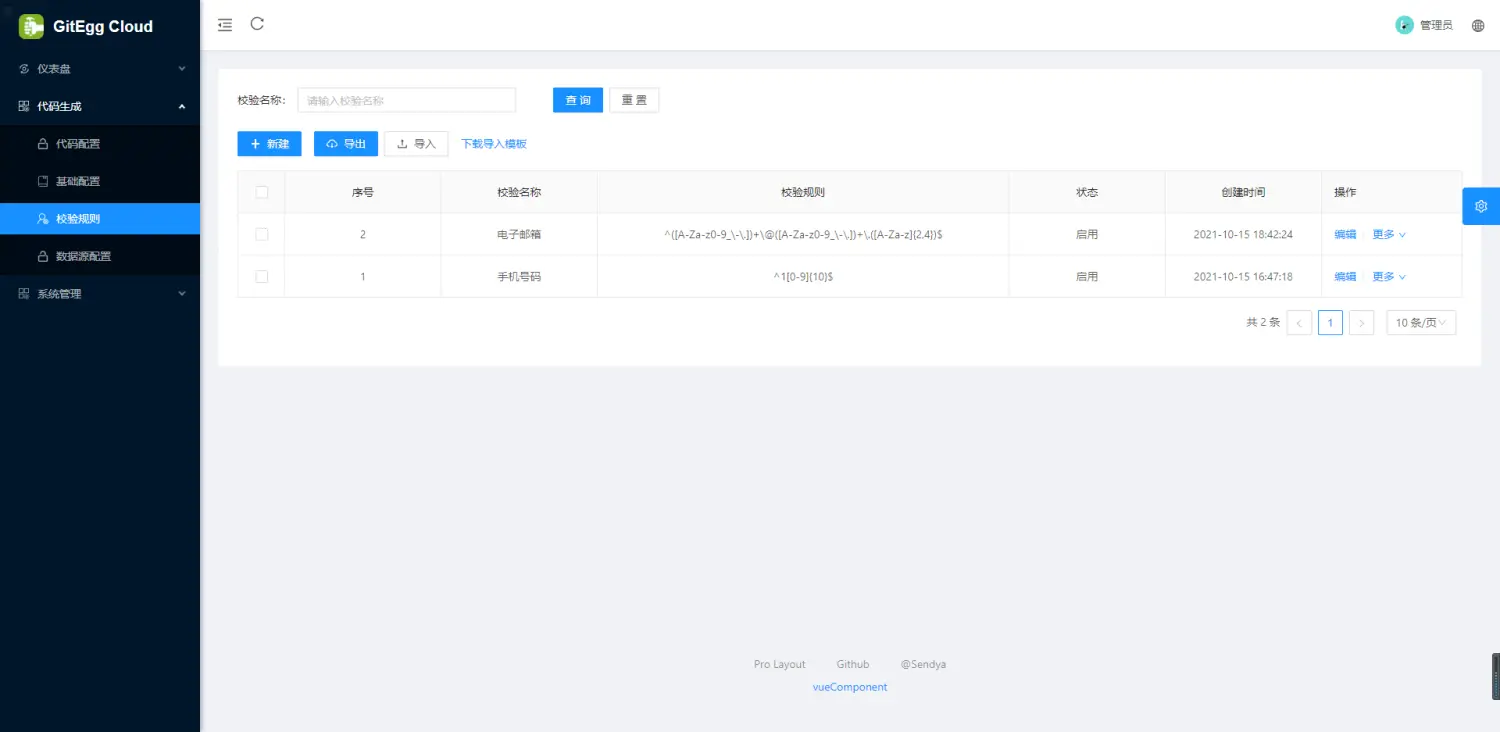Collapse the 代码生成 menu section

(100, 106)
